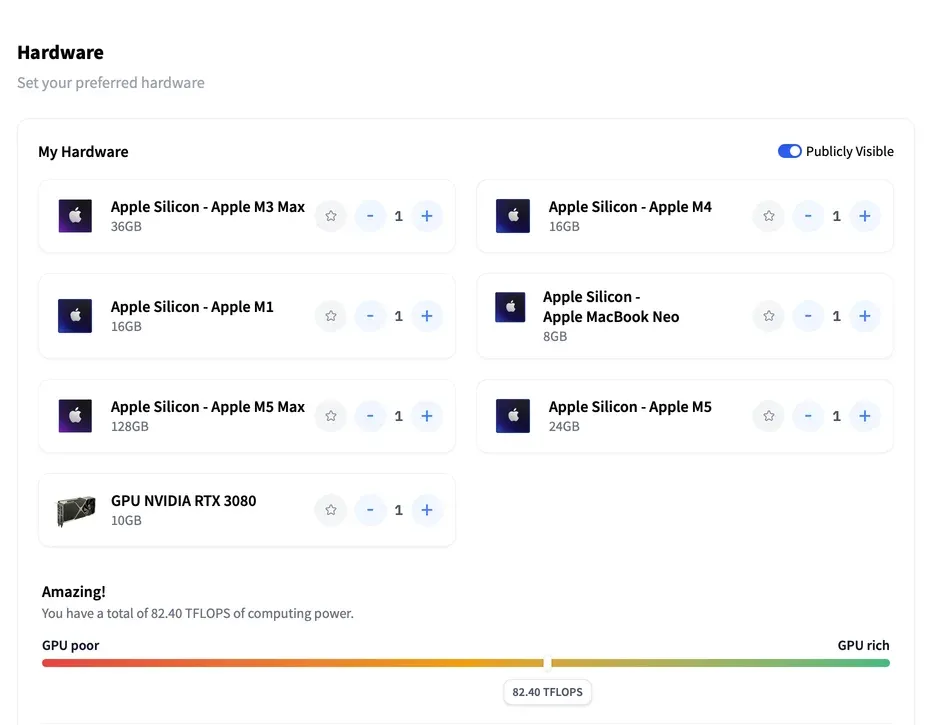
Task: Click the '36GB' memory text
Action: 126,227
